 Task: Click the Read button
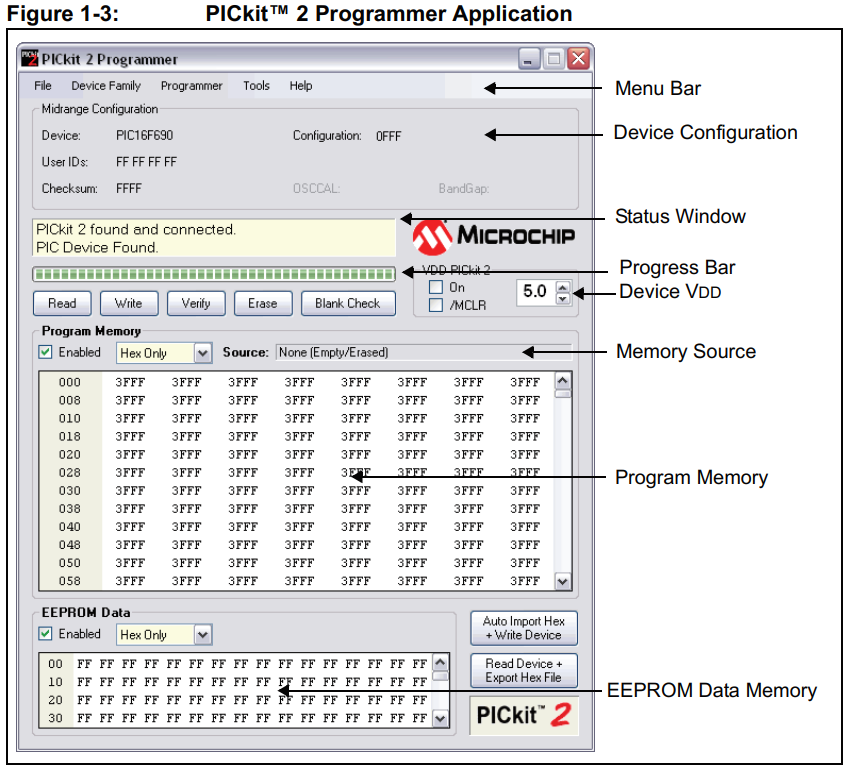pyautogui.click(x=62, y=304)
